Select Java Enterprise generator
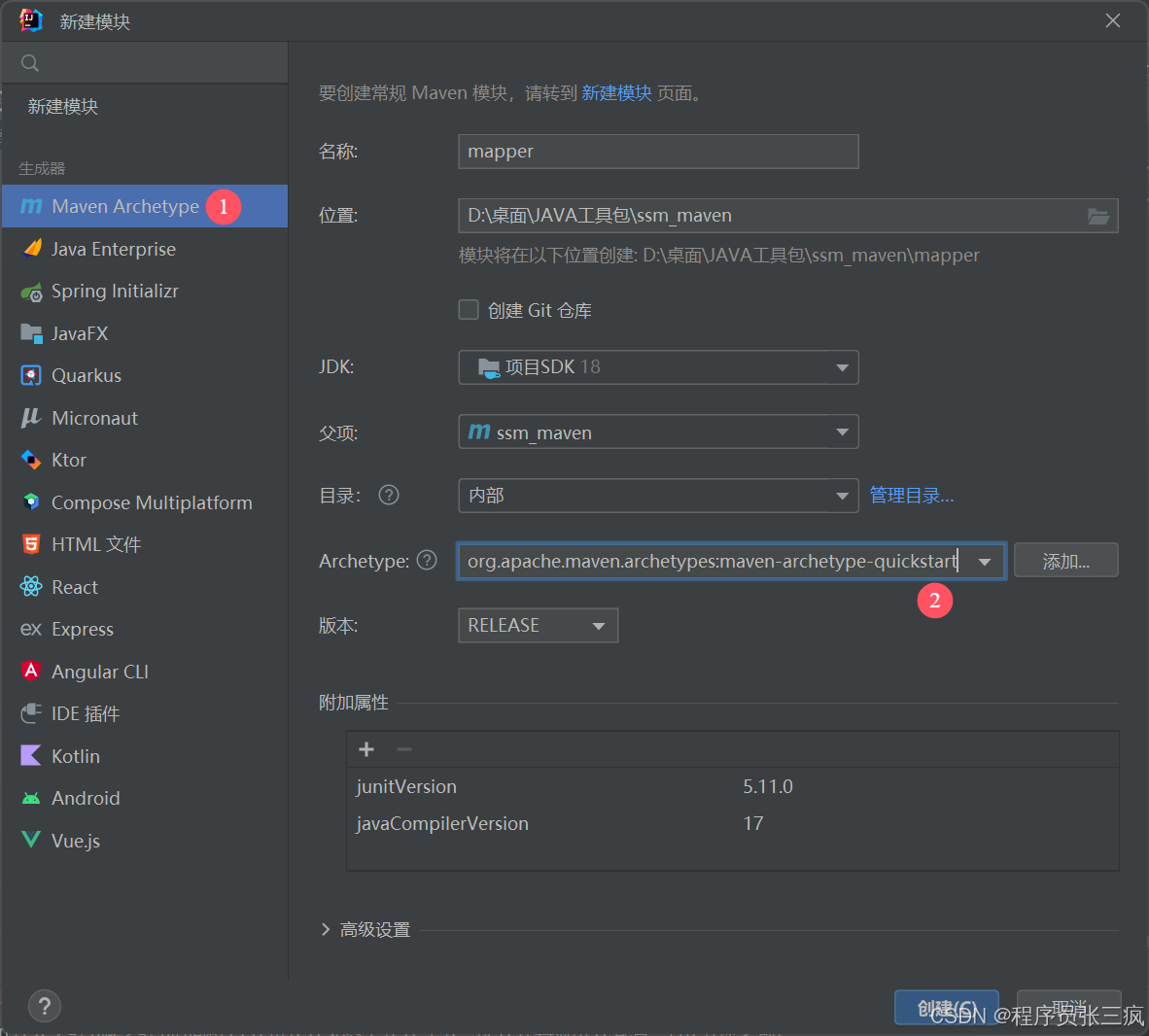 pos(145,249)
